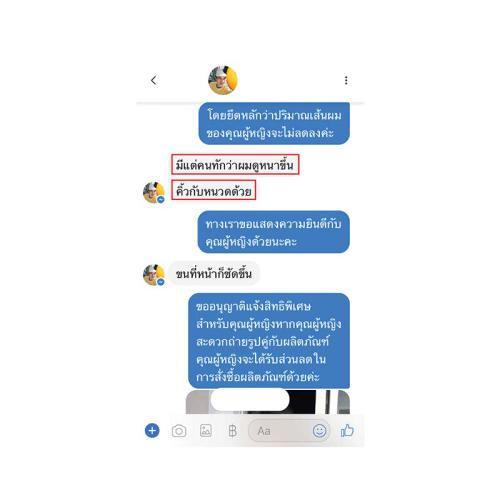Screen dimensions: 500x500
Task: Open the photo gallery picker icon
Action: 206,431
